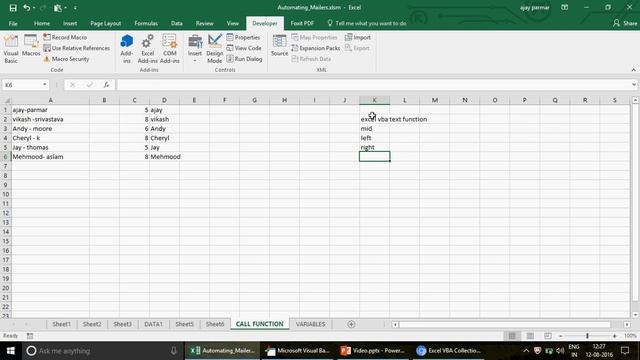Zoom in with the plus button
This screenshot has height=360, width=640.
pyautogui.click(x=614, y=336)
